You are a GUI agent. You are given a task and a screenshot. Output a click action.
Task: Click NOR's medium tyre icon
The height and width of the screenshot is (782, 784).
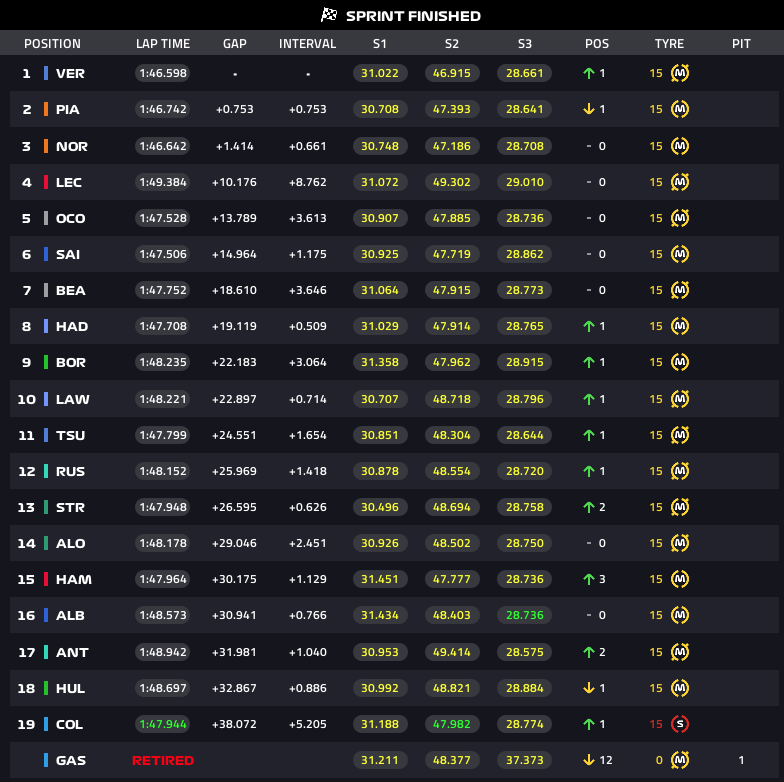click(x=680, y=146)
